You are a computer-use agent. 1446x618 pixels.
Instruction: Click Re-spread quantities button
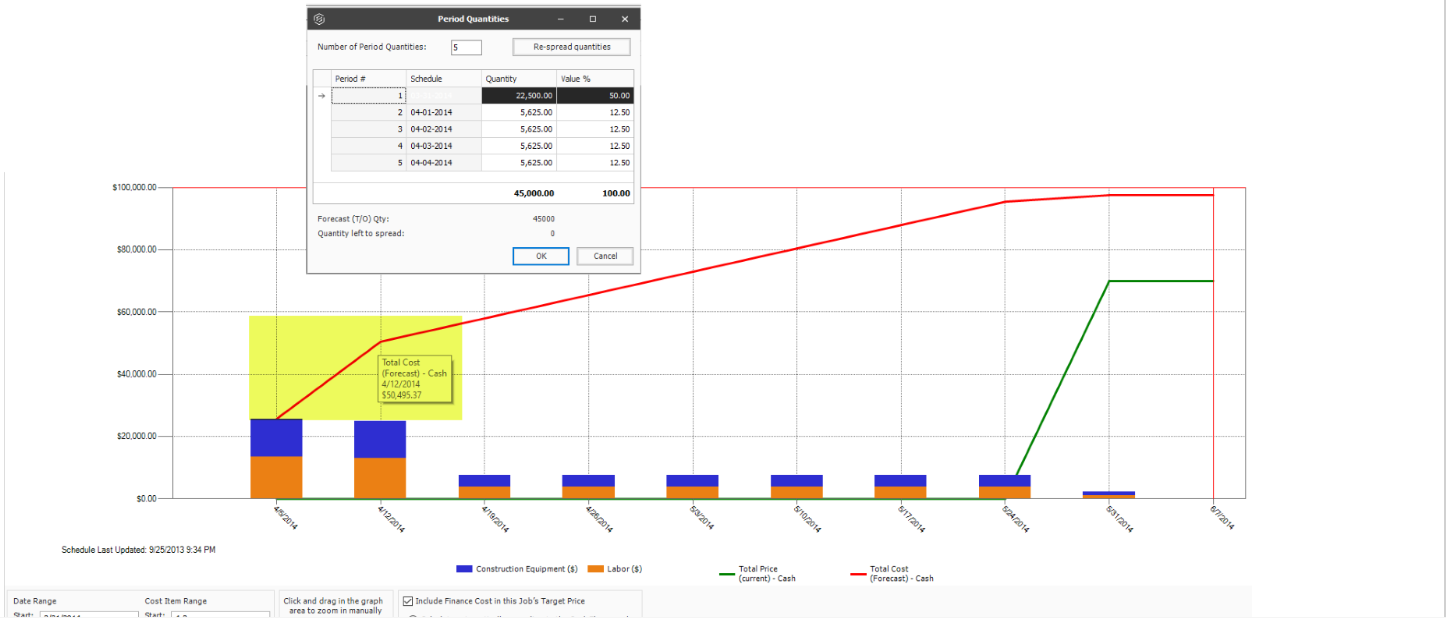(572, 47)
